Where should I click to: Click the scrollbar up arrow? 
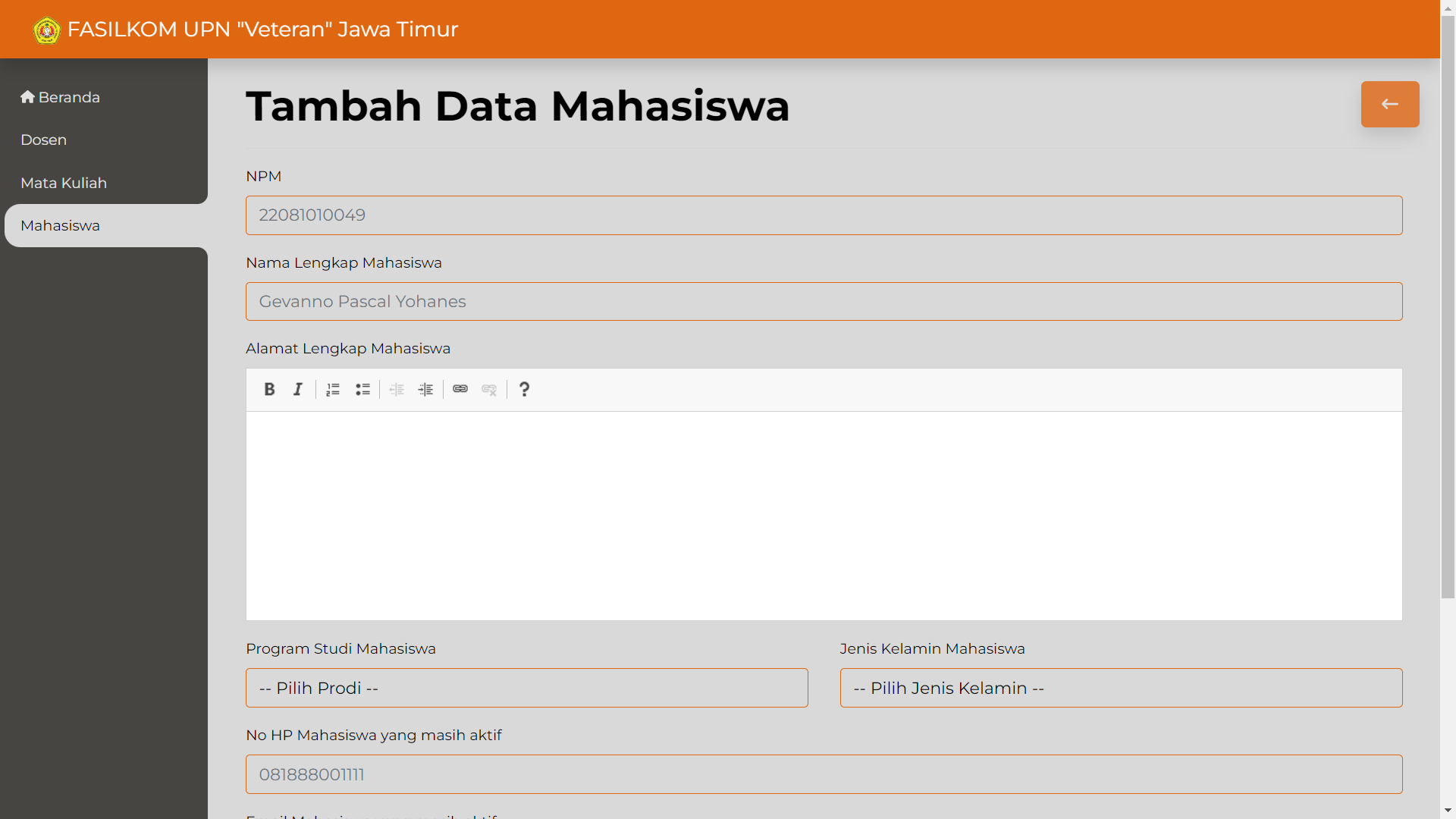click(x=1448, y=8)
